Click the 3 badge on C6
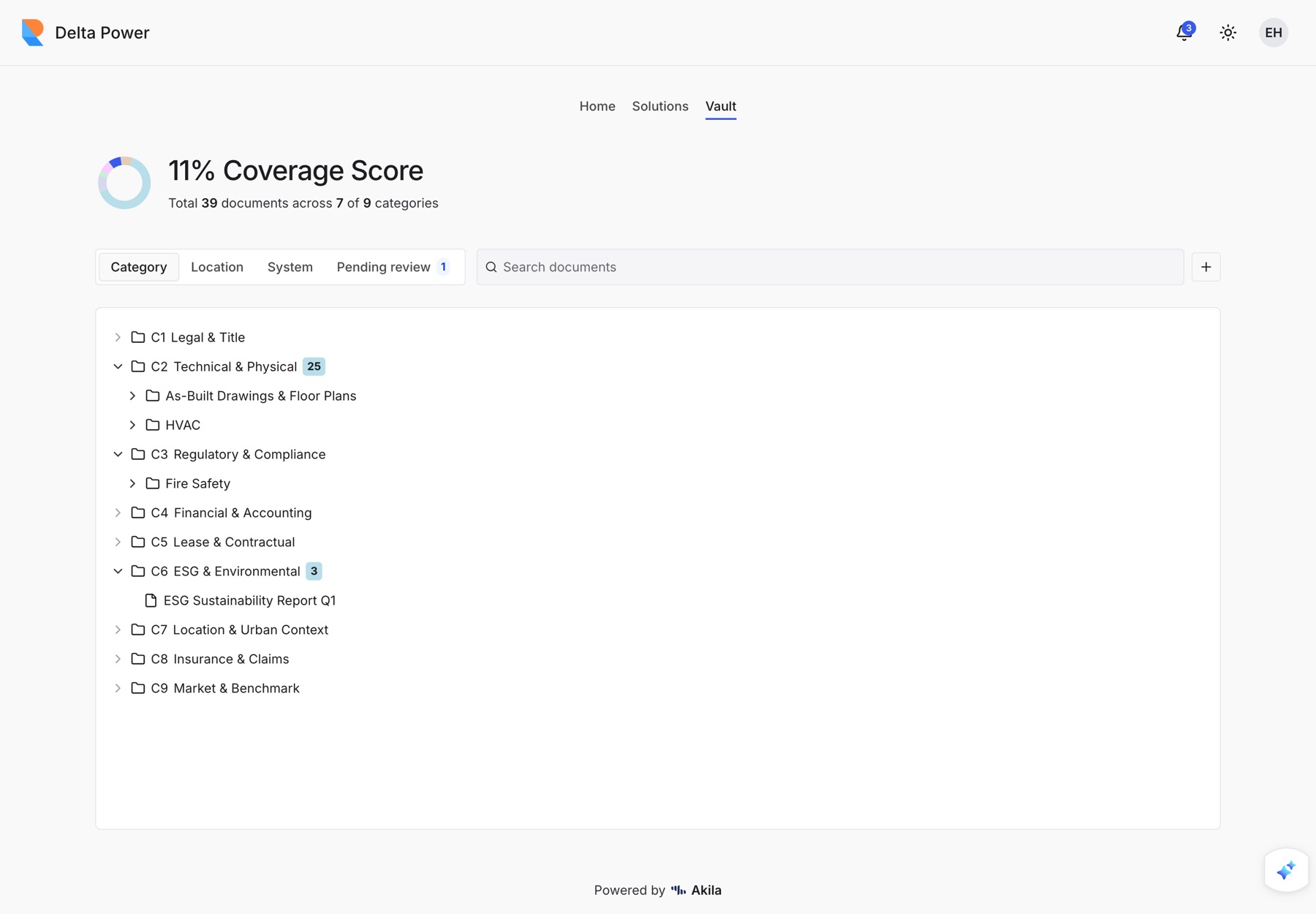 [314, 571]
